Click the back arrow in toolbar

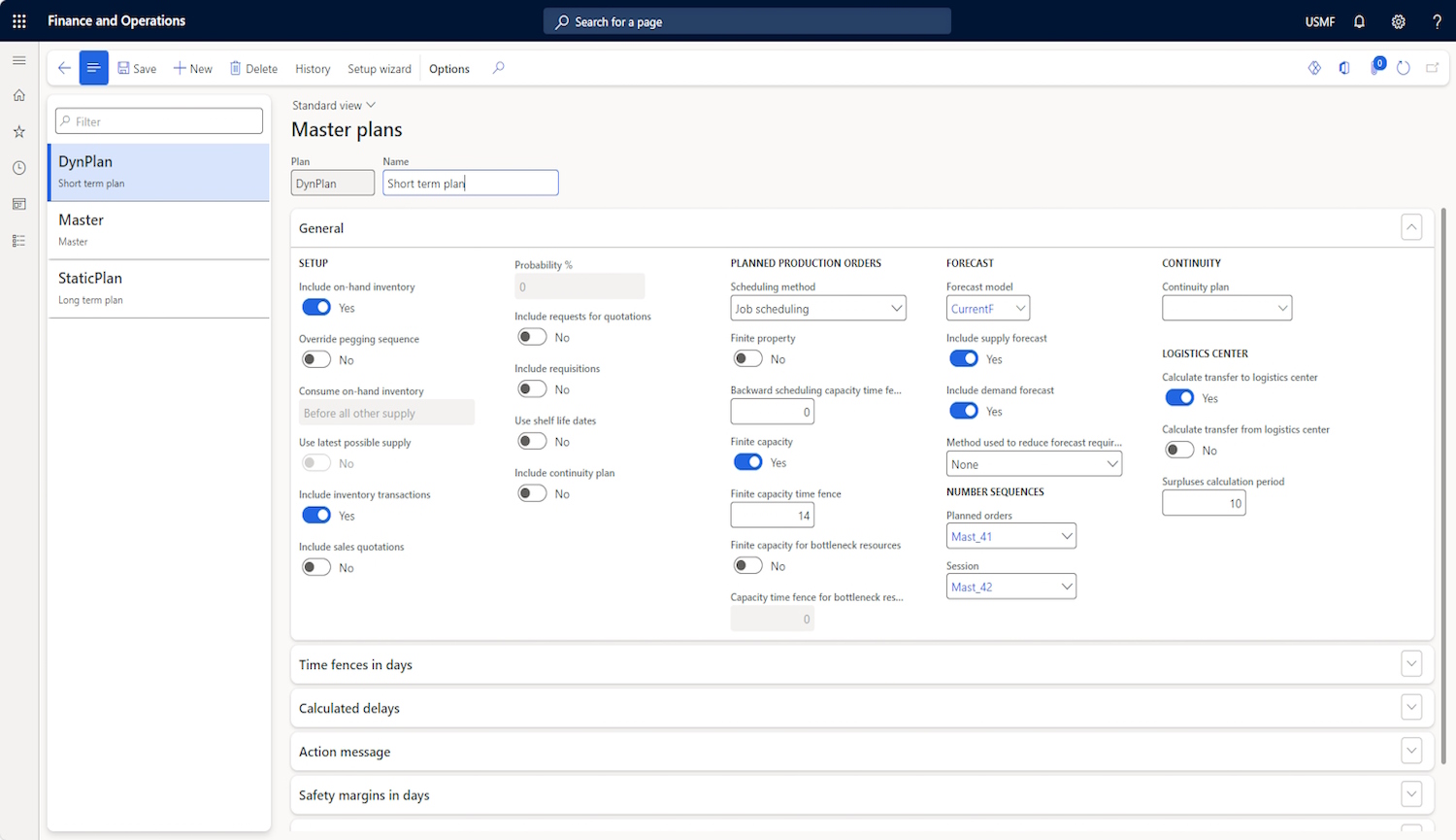click(64, 68)
